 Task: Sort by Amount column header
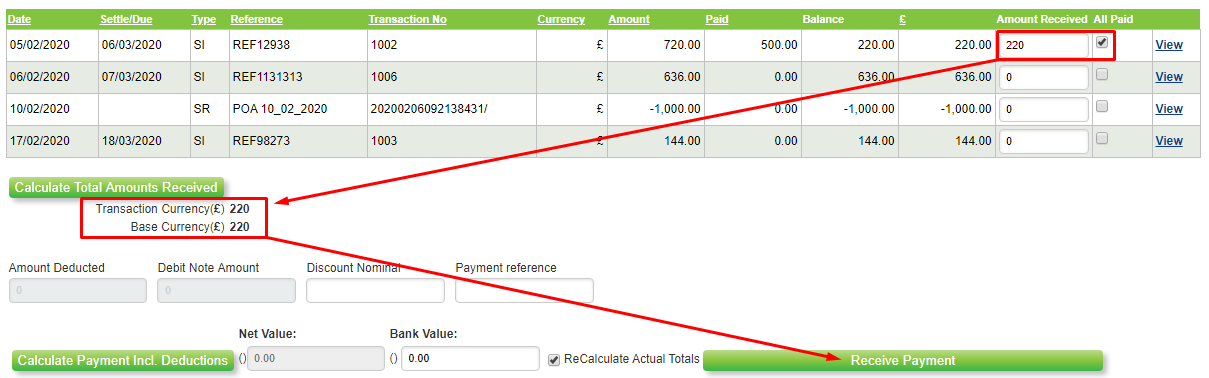pos(629,19)
